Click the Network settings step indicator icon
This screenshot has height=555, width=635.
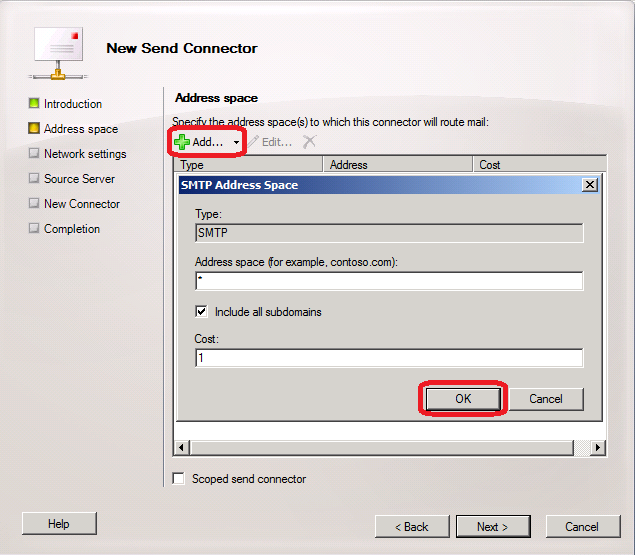[34, 154]
